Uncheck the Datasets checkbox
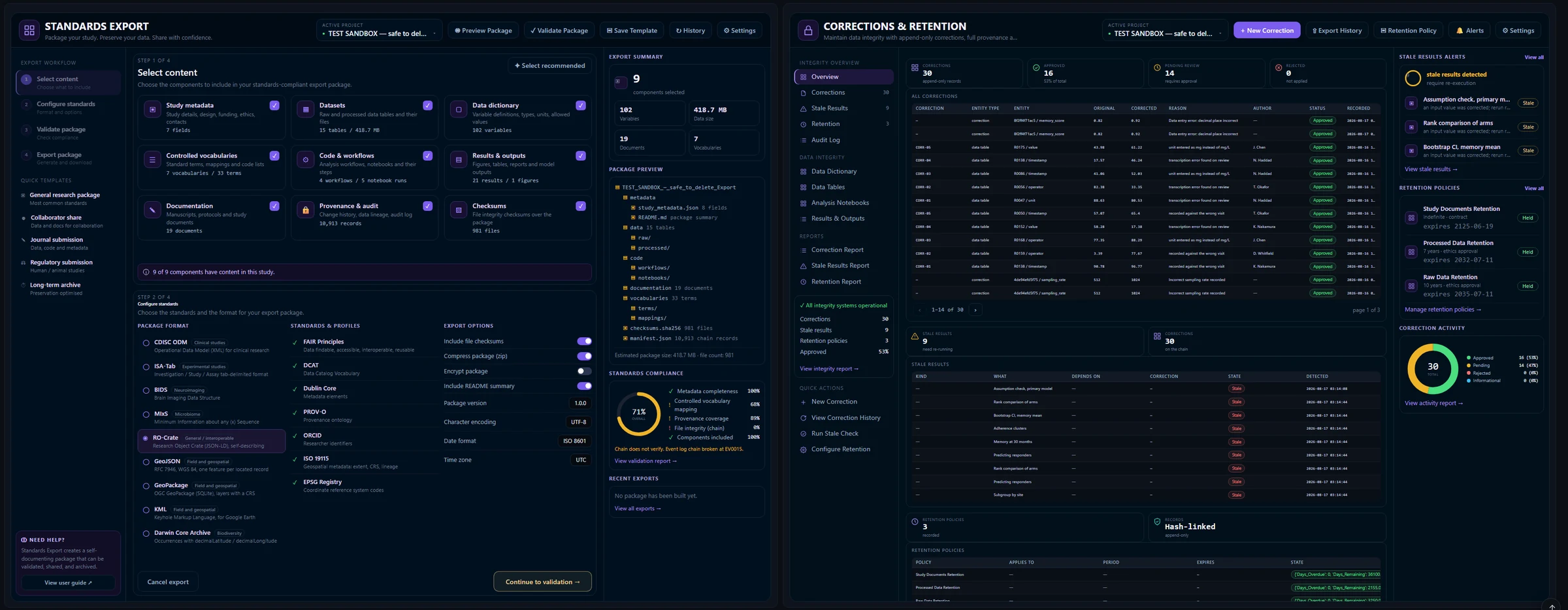 [427, 105]
